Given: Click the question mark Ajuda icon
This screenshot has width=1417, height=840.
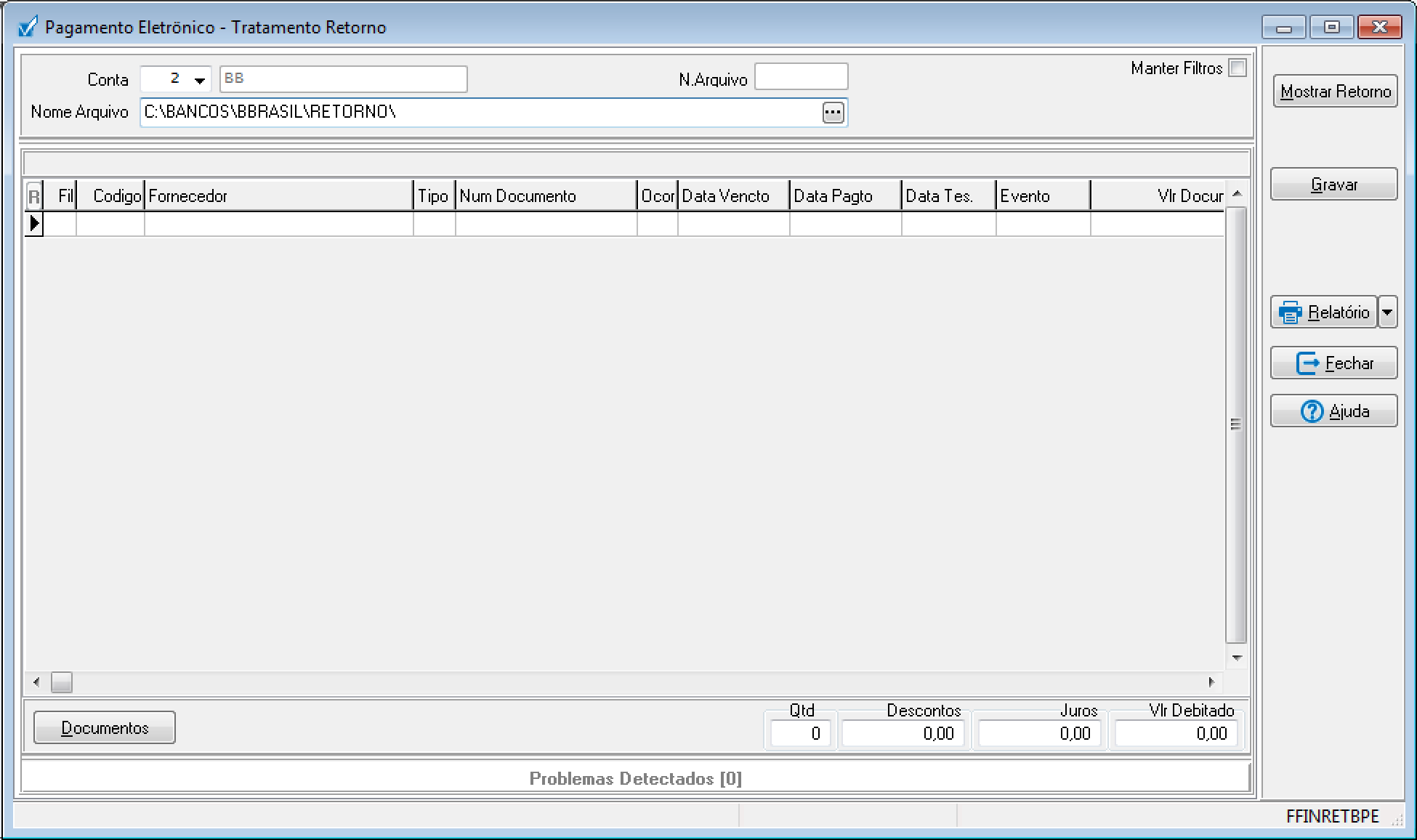Looking at the screenshot, I should click(1312, 411).
